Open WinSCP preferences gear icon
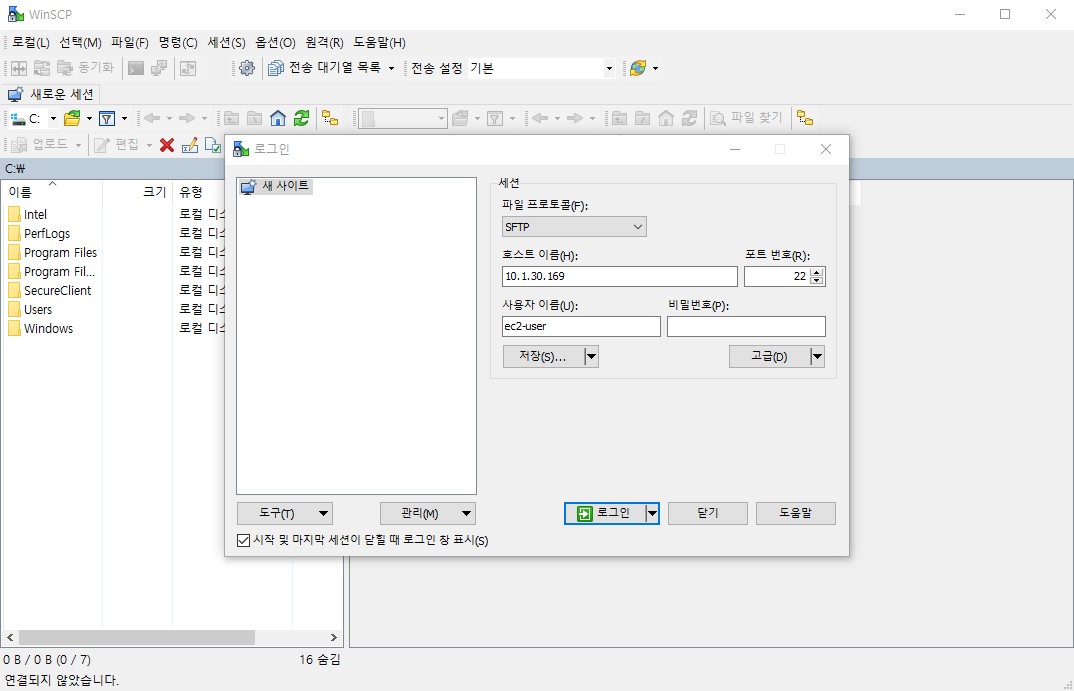Viewport: 1074px width, 691px height. point(247,68)
